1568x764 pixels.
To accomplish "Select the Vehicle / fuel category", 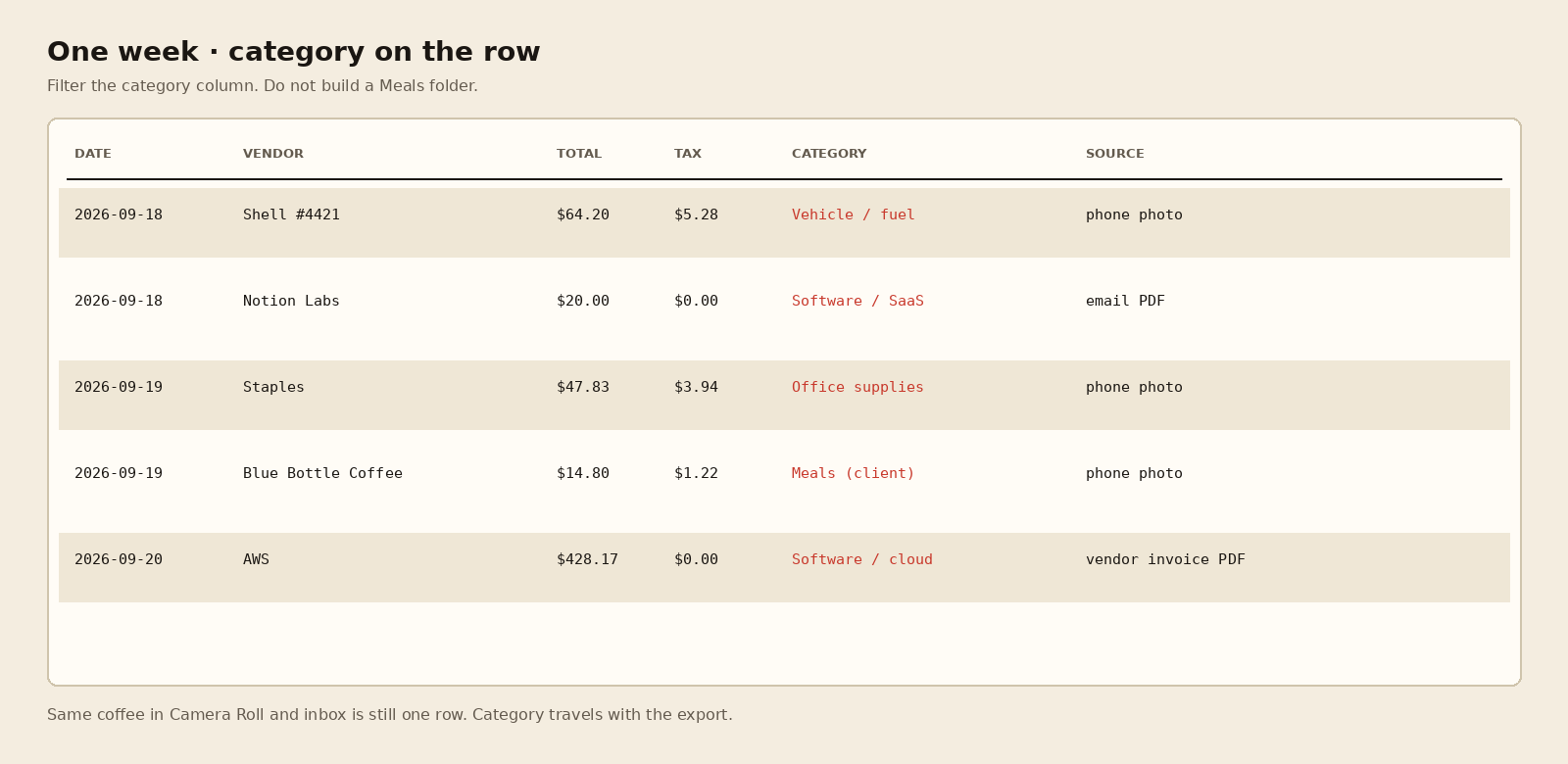I will (854, 215).
